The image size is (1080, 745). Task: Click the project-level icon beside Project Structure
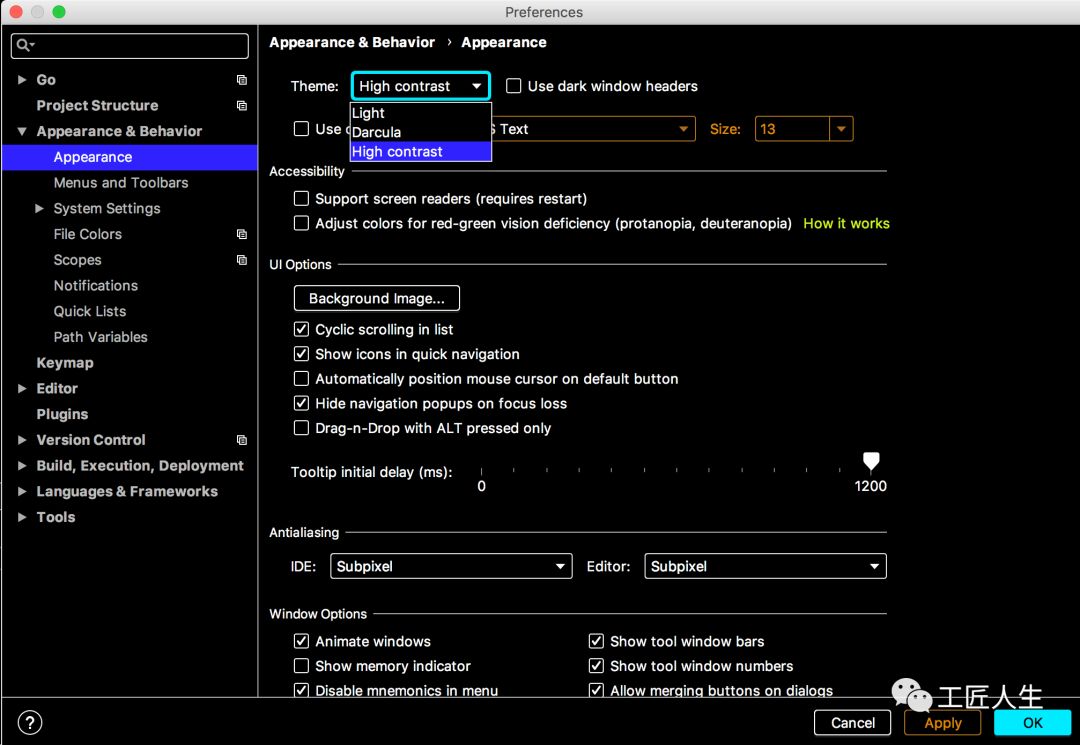[x=241, y=105]
